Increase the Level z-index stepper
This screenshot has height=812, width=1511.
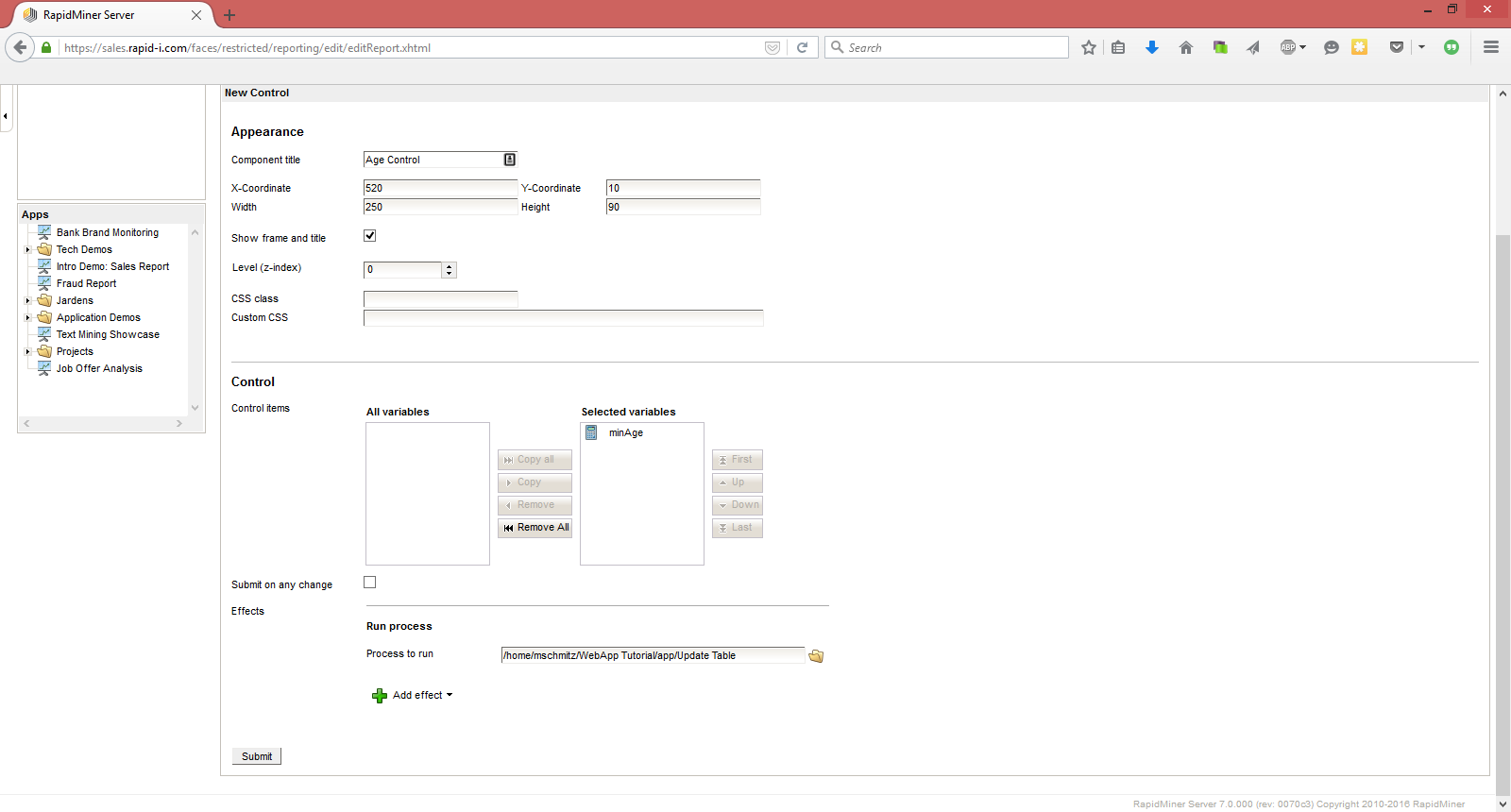[x=450, y=266]
